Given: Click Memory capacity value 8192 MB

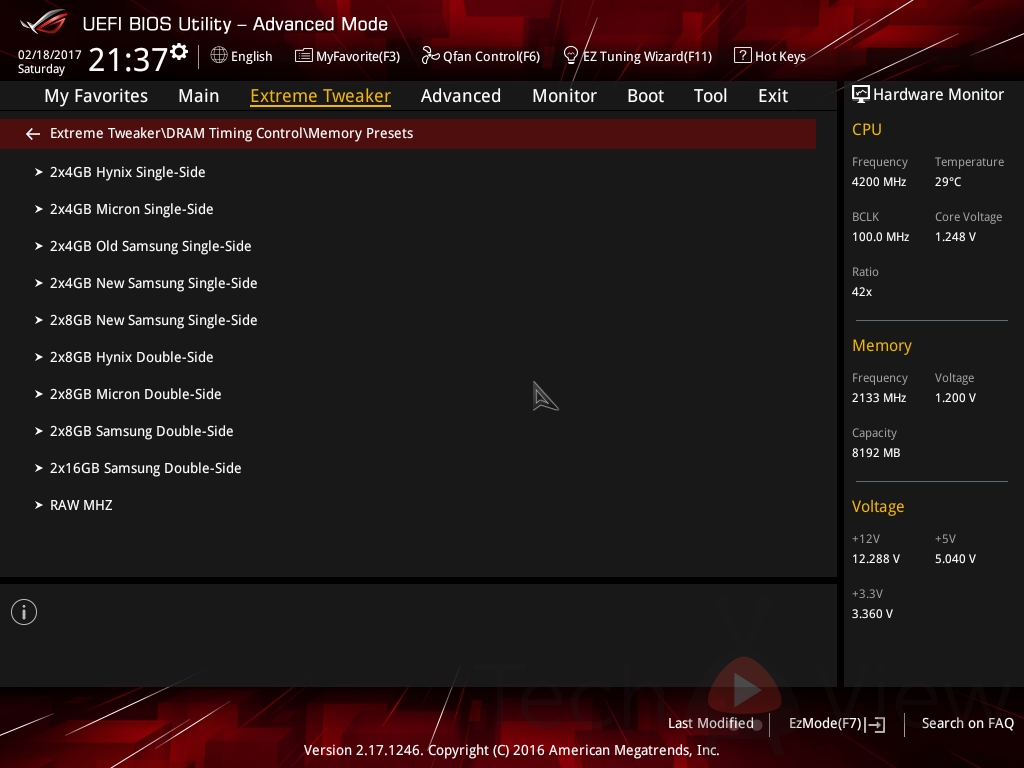Looking at the screenshot, I should pos(876,453).
